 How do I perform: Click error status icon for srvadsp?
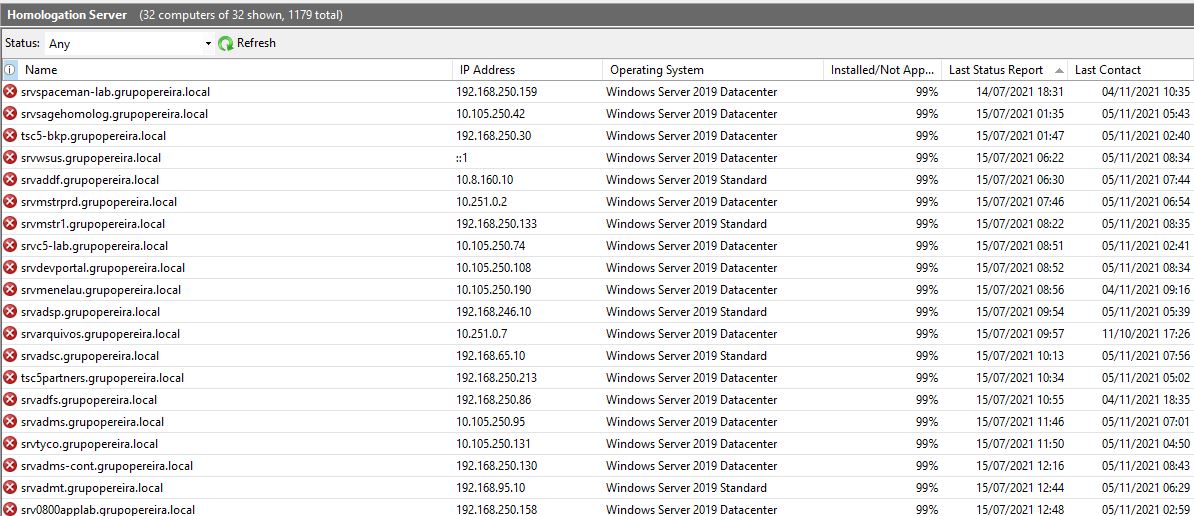(10, 311)
